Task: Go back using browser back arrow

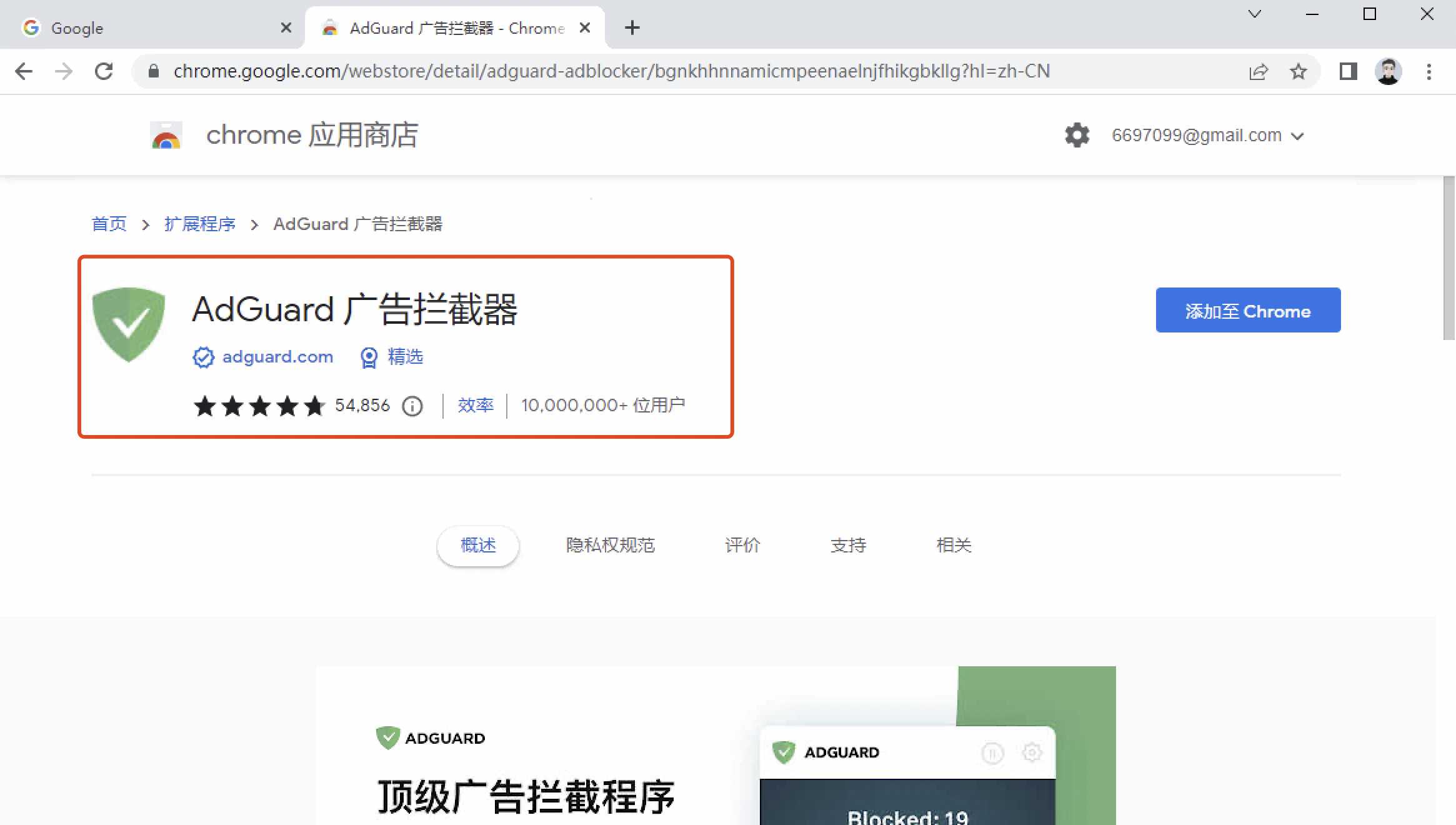Action: click(24, 71)
